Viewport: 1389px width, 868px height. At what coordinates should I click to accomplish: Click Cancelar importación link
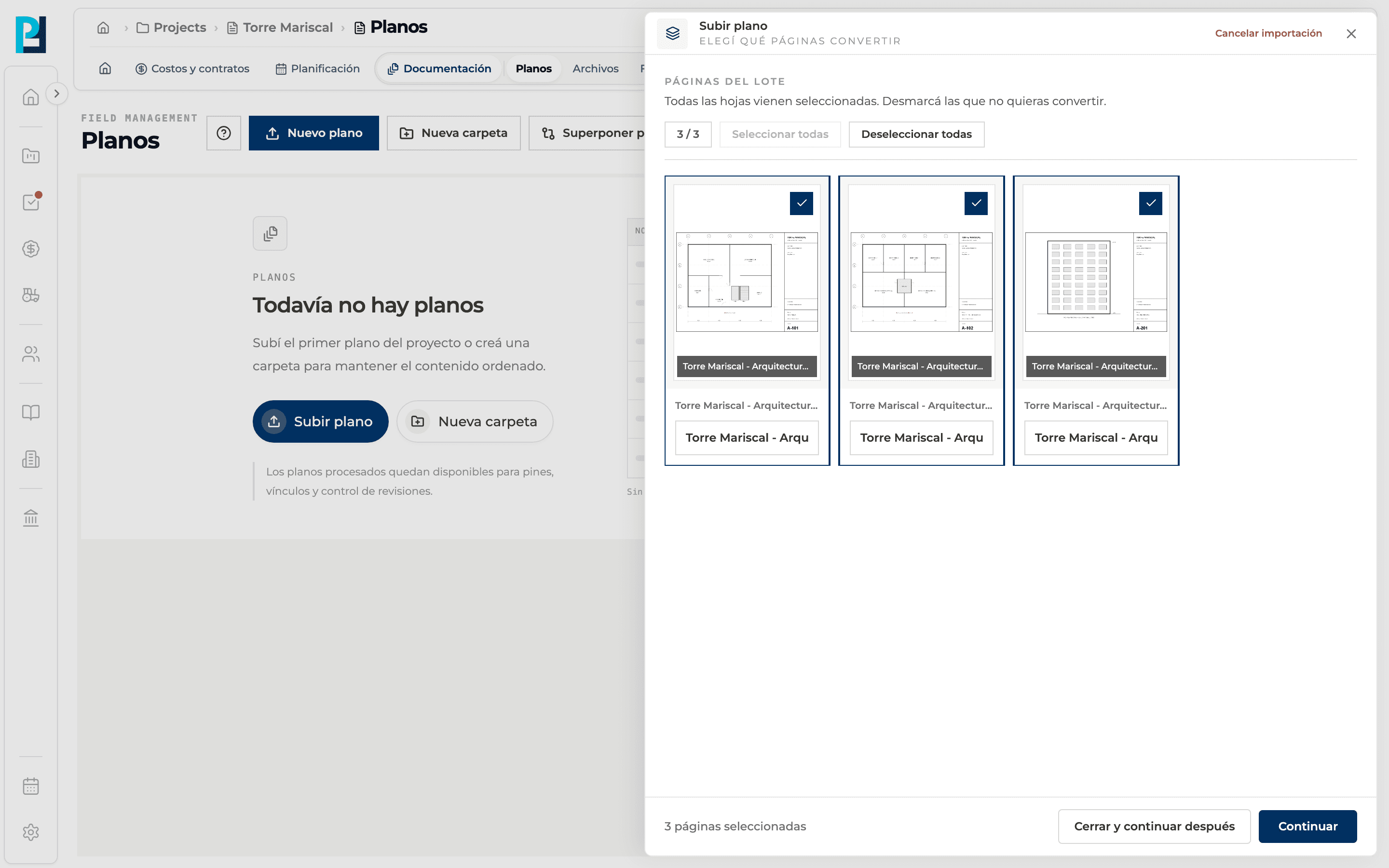[1268, 33]
